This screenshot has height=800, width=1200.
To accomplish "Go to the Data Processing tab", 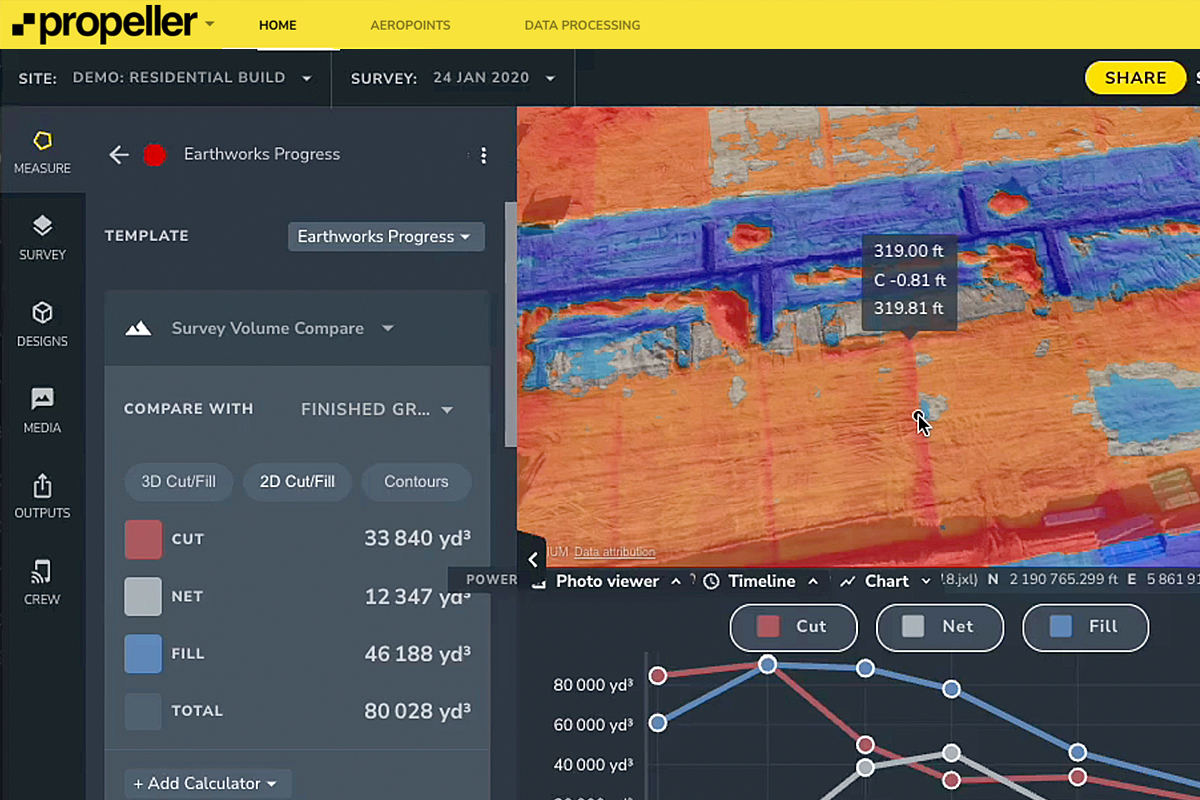I will (582, 25).
